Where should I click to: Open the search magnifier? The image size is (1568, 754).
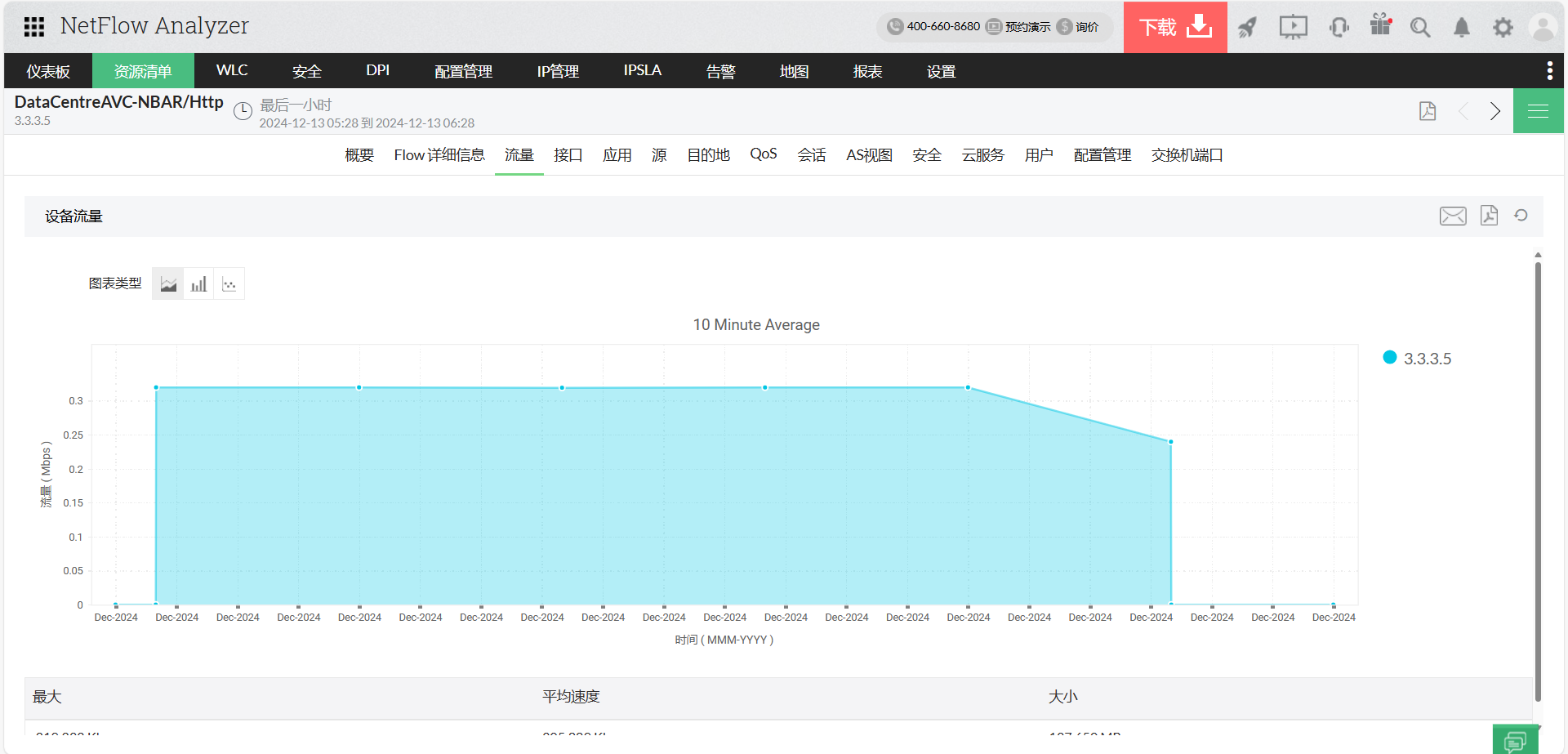pyautogui.click(x=1420, y=28)
